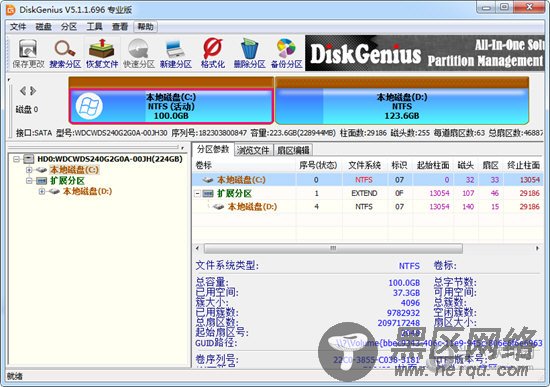The image size is (550, 387).
Task: Click the 卷标 column header
Action: [x=244, y=165]
